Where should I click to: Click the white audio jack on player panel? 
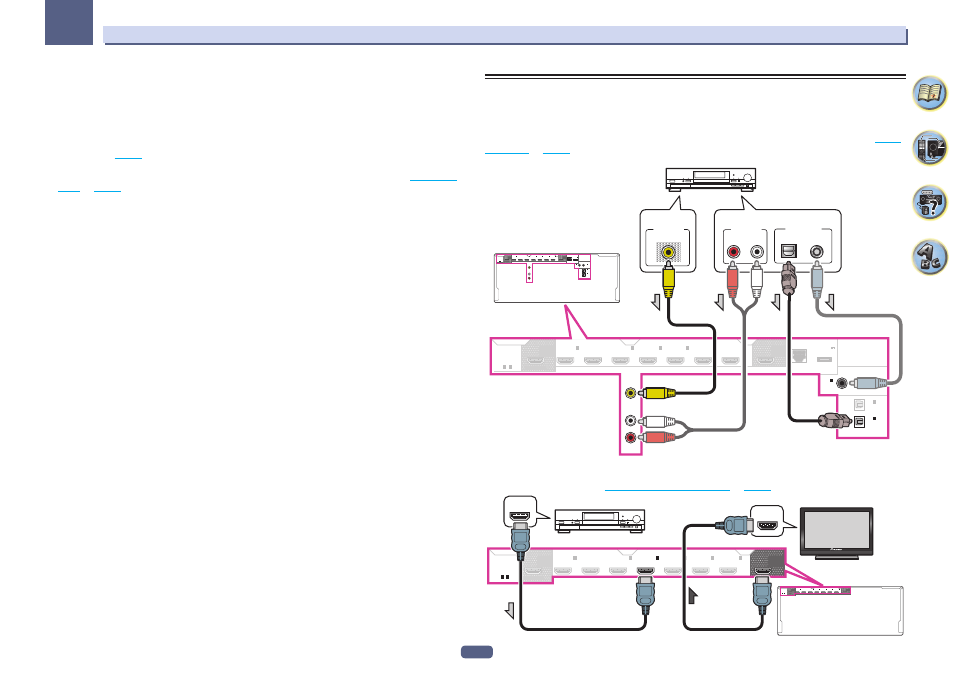756,251
